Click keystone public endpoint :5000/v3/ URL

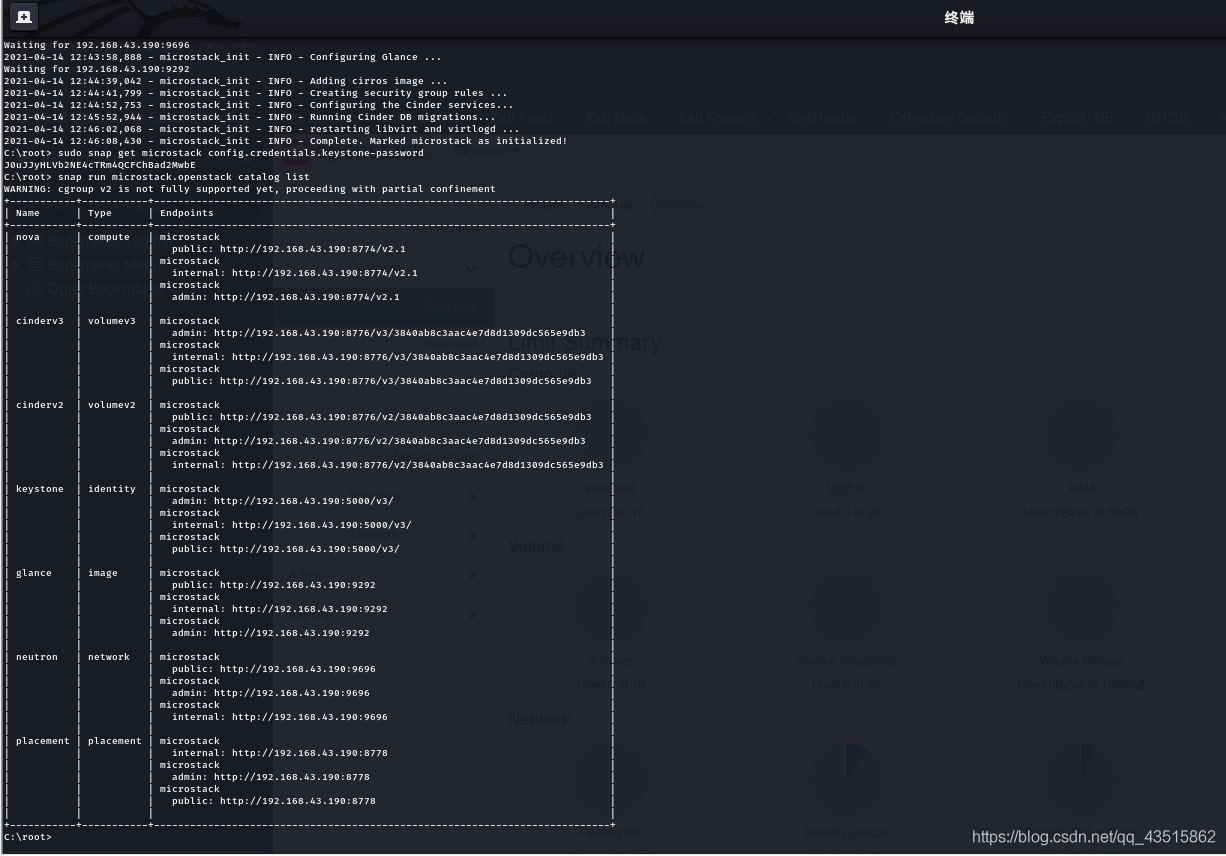pyautogui.click(x=310, y=549)
